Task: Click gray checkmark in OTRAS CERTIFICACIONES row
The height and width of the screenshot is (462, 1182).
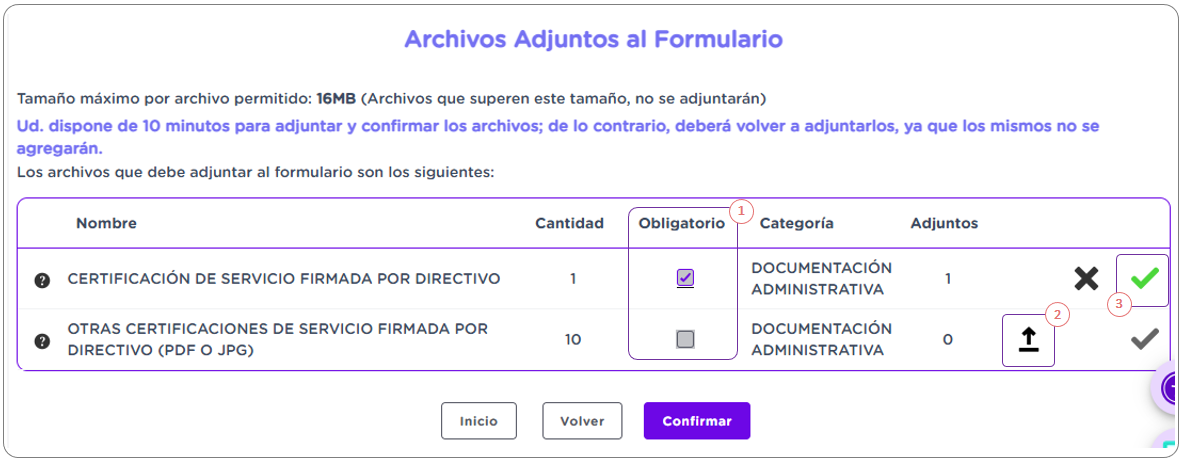Action: click(x=1144, y=340)
